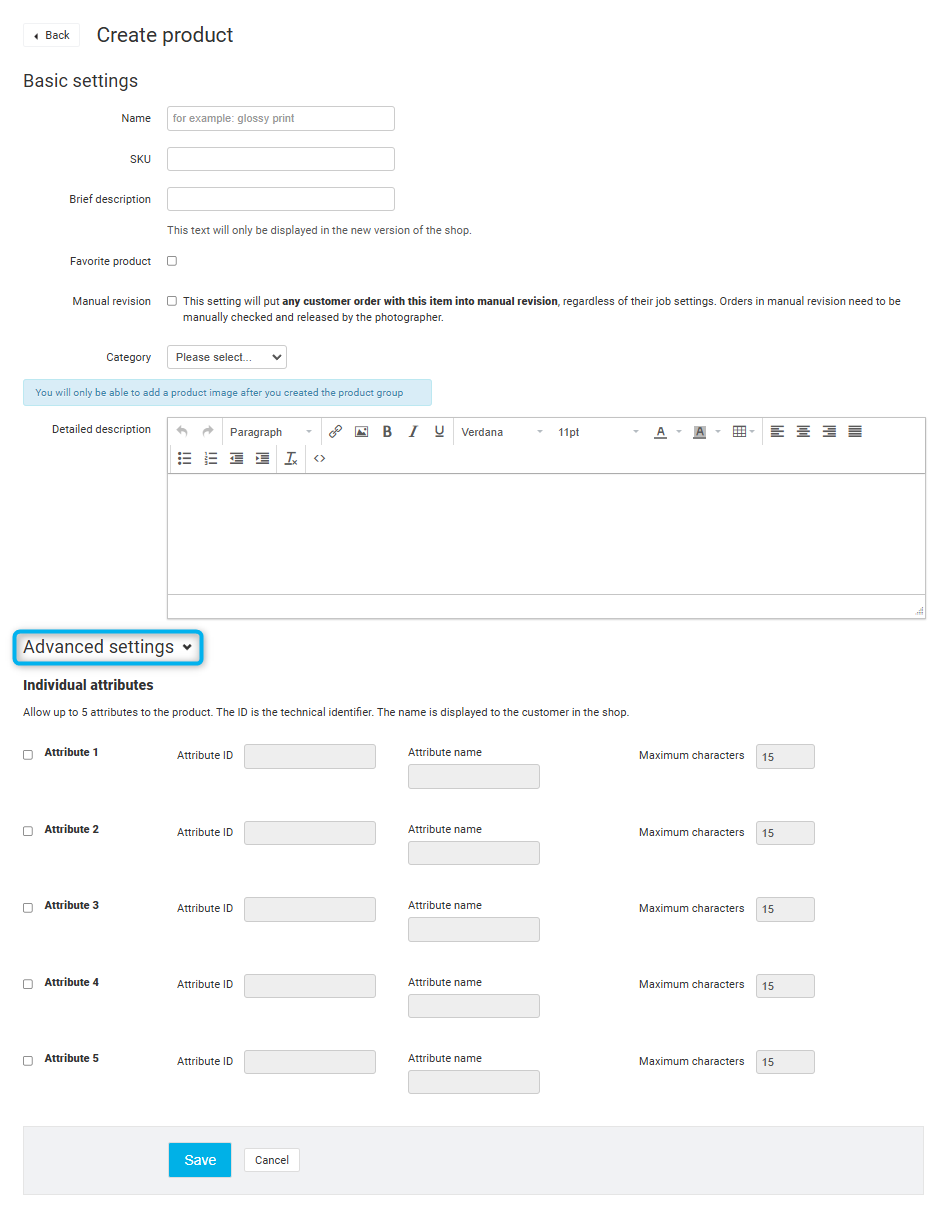This screenshot has height=1221, width=945.
Task: Click the redo icon in editor toolbar
Action: (x=208, y=432)
